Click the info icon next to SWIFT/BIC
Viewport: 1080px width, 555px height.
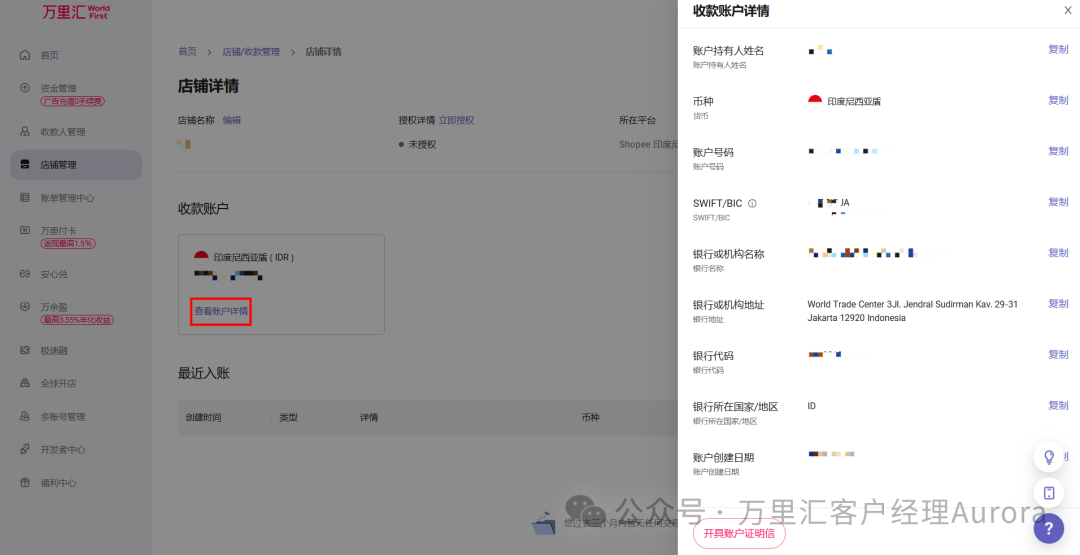click(x=752, y=203)
